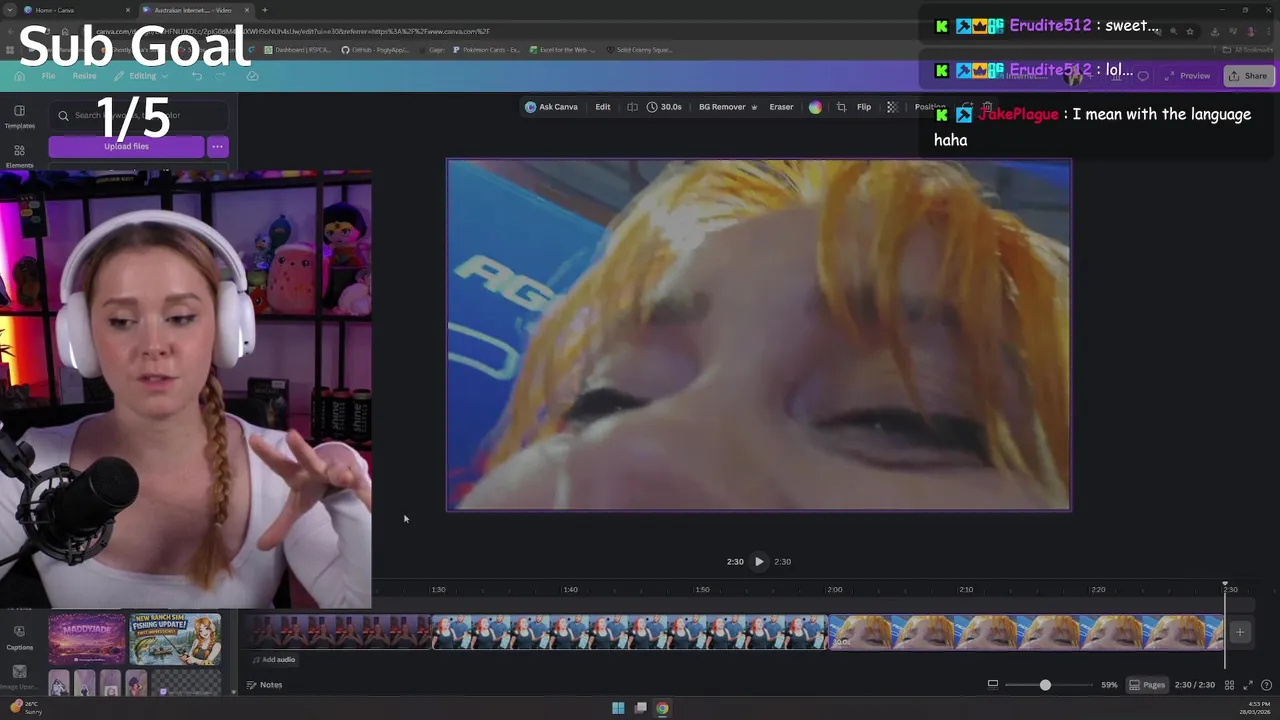Click Add audio below the timeline

coord(273,660)
